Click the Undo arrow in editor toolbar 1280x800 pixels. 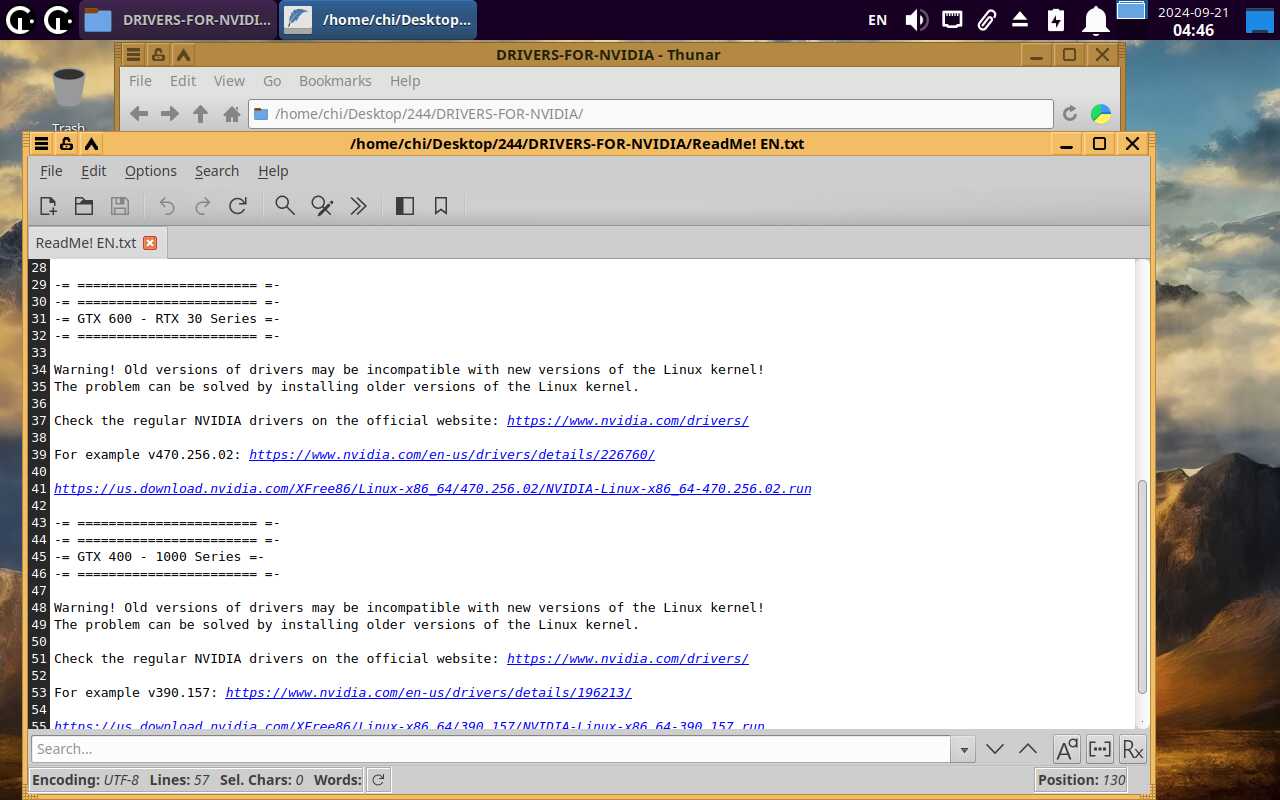167,206
